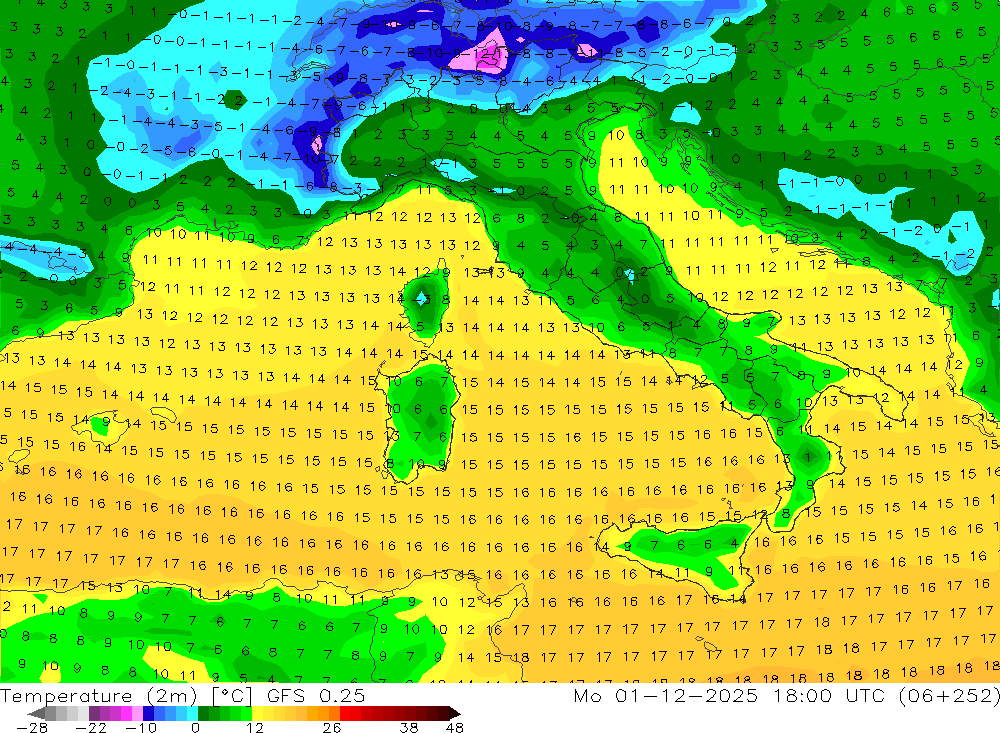Click the "[°C]" unit label

click(x=232, y=695)
